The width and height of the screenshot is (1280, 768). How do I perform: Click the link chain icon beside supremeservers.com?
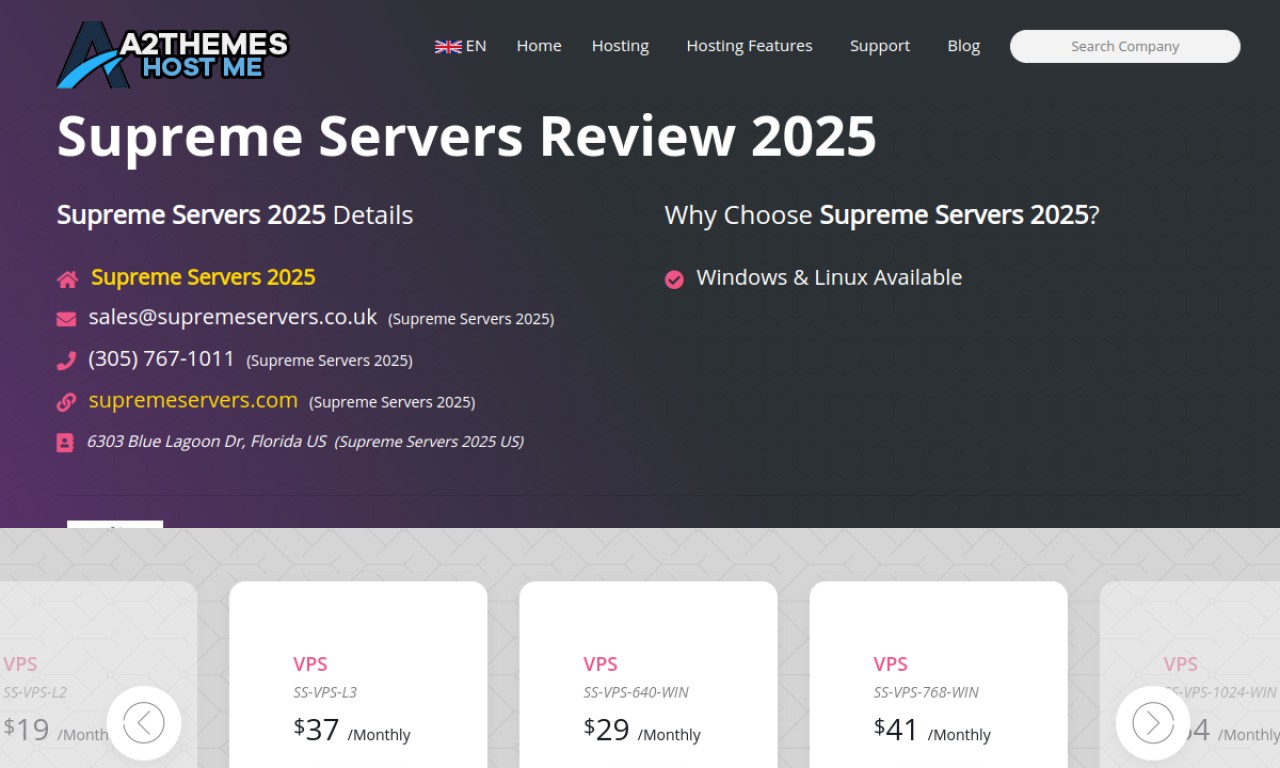point(66,402)
